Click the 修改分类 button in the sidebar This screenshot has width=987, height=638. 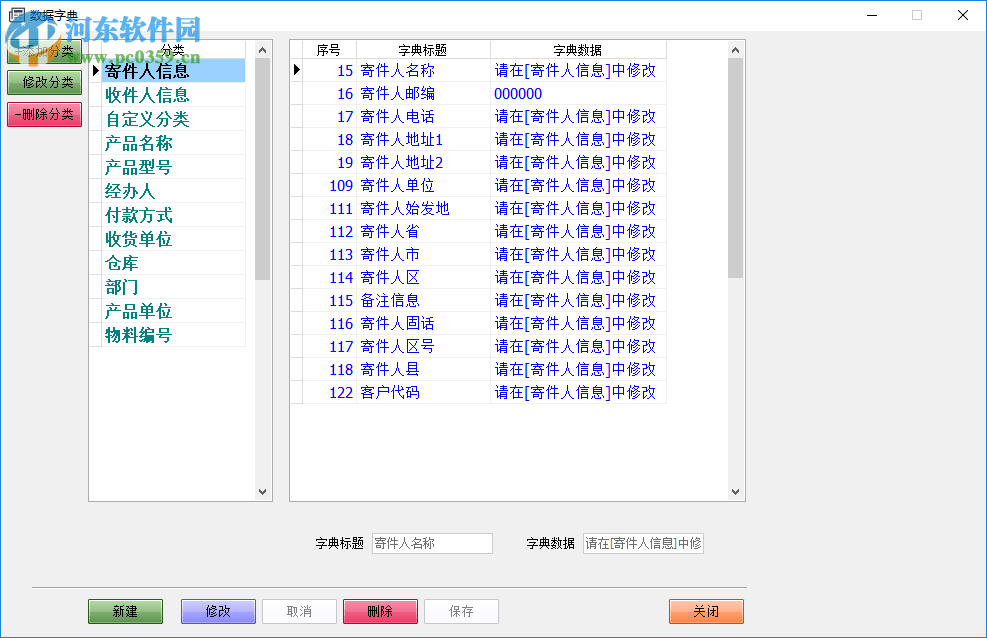pyautogui.click(x=44, y=82)
